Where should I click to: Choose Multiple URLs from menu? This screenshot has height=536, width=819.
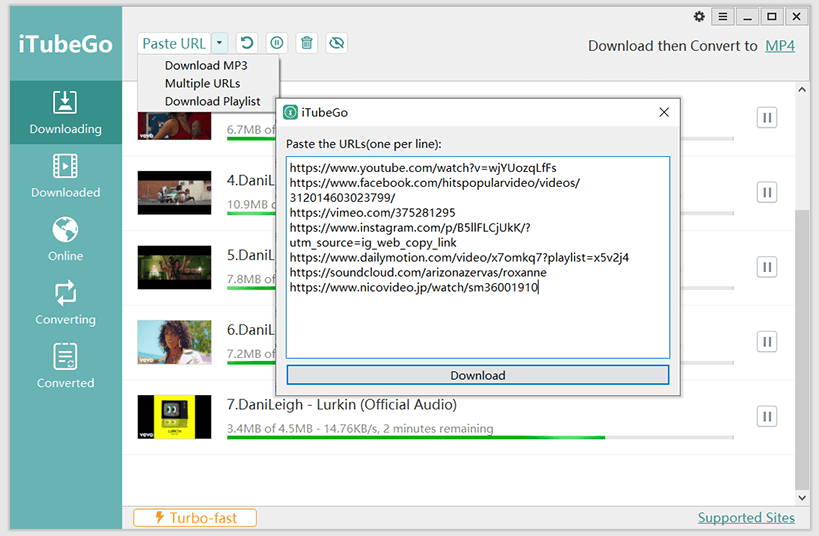(x=203, y=83)
